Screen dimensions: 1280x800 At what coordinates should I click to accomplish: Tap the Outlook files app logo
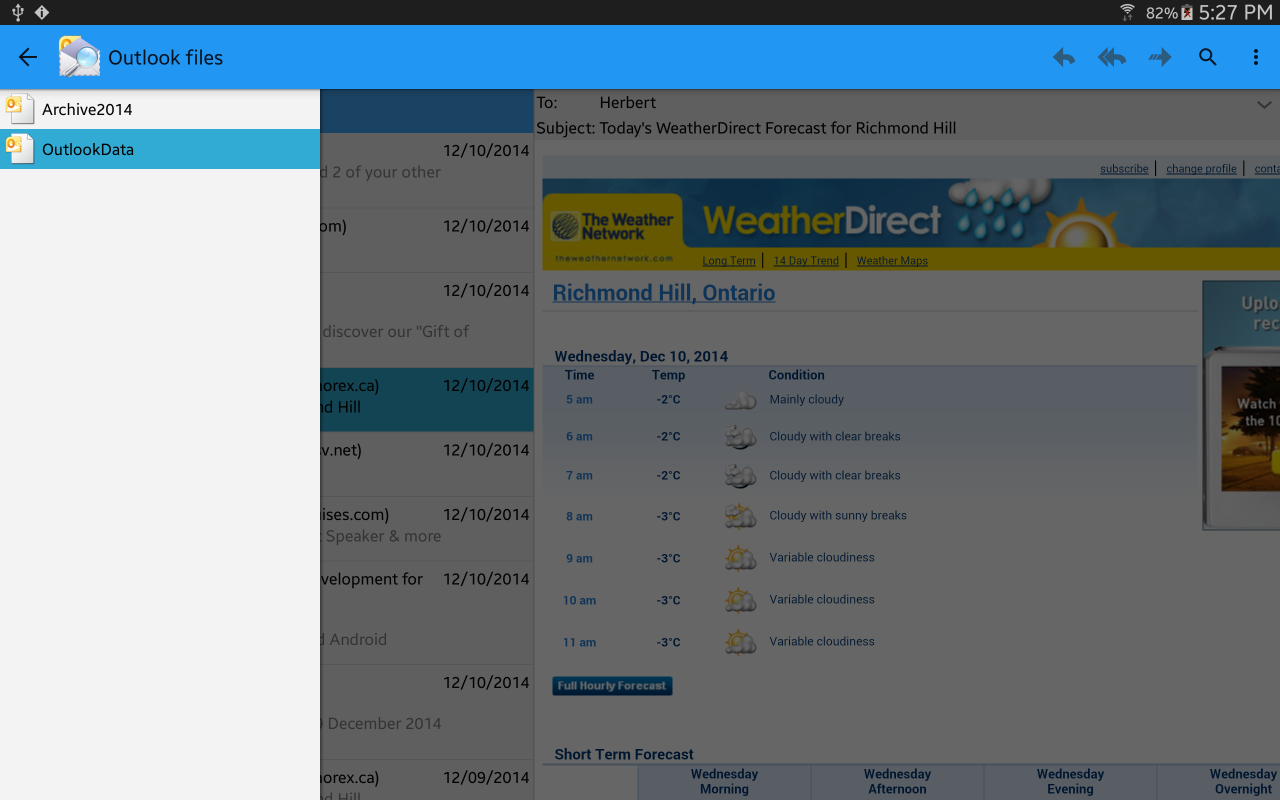[79, 57]
